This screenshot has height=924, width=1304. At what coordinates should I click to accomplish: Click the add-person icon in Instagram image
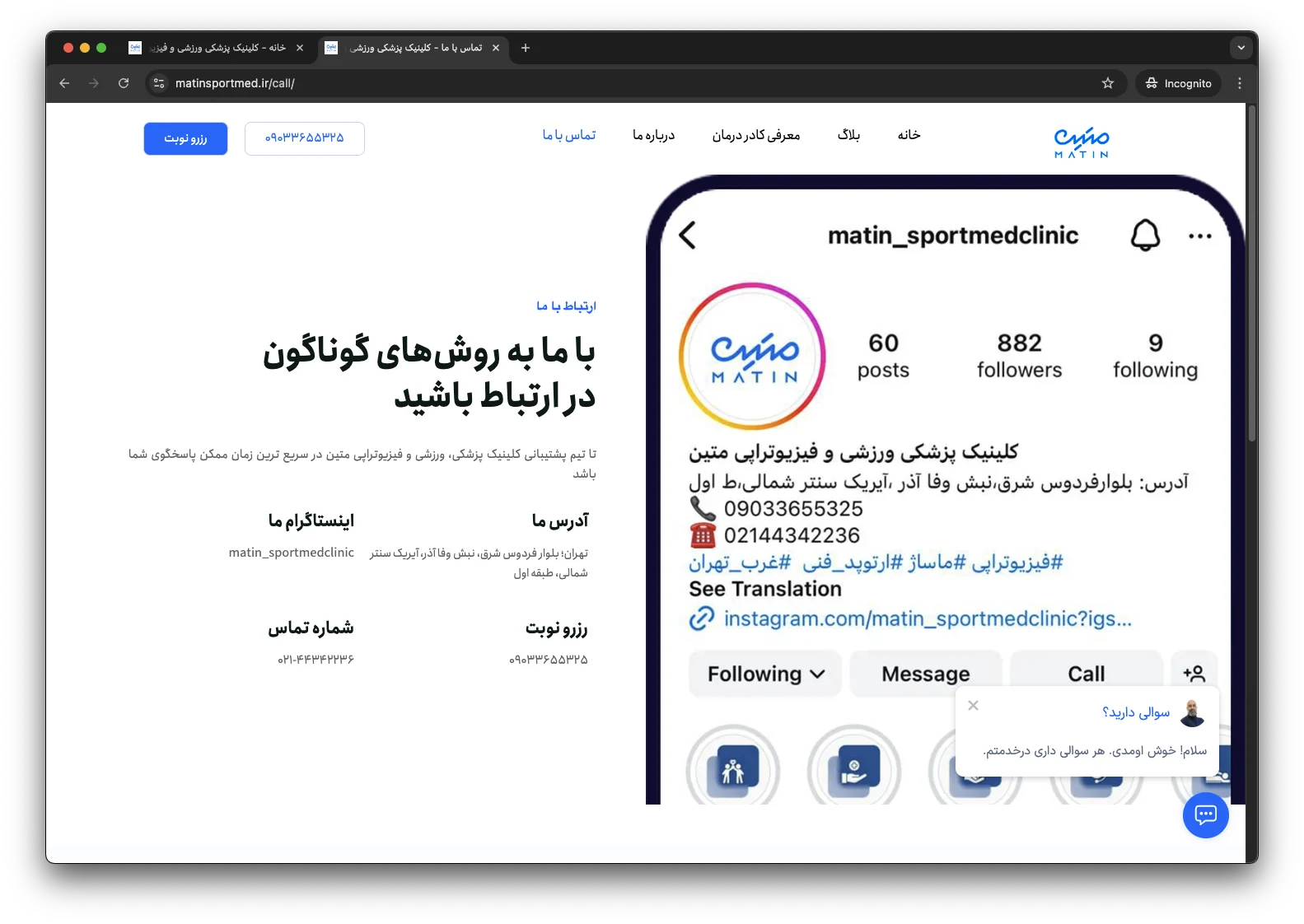(x=1194, y=674)
